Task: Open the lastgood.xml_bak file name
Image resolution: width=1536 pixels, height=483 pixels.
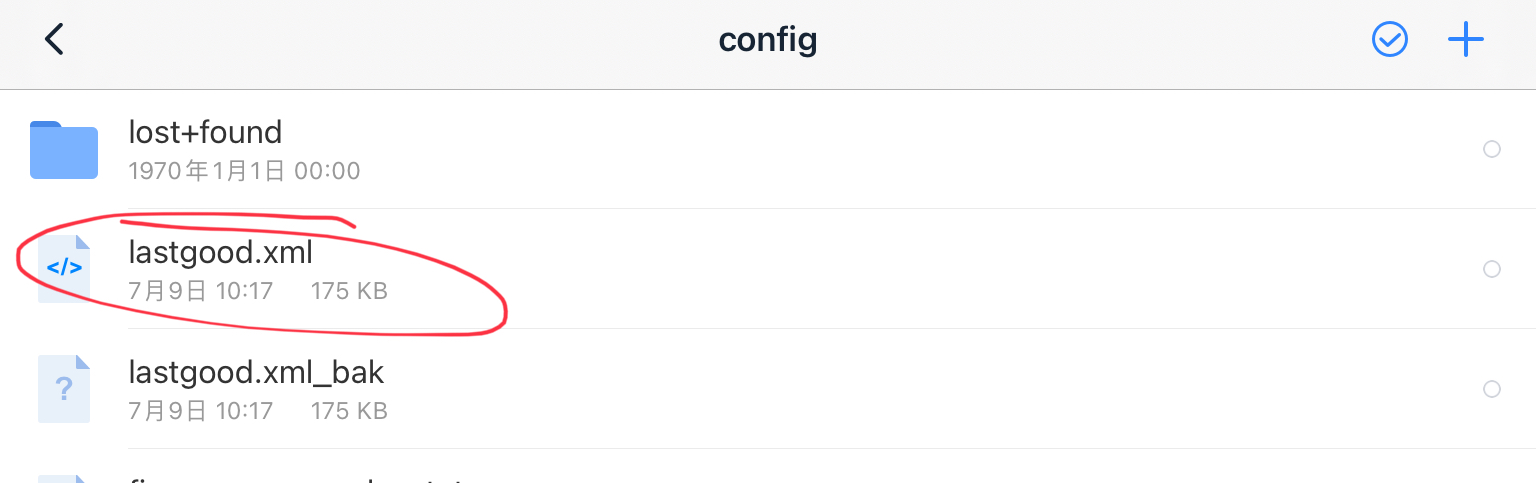Action: click(256, 373)
